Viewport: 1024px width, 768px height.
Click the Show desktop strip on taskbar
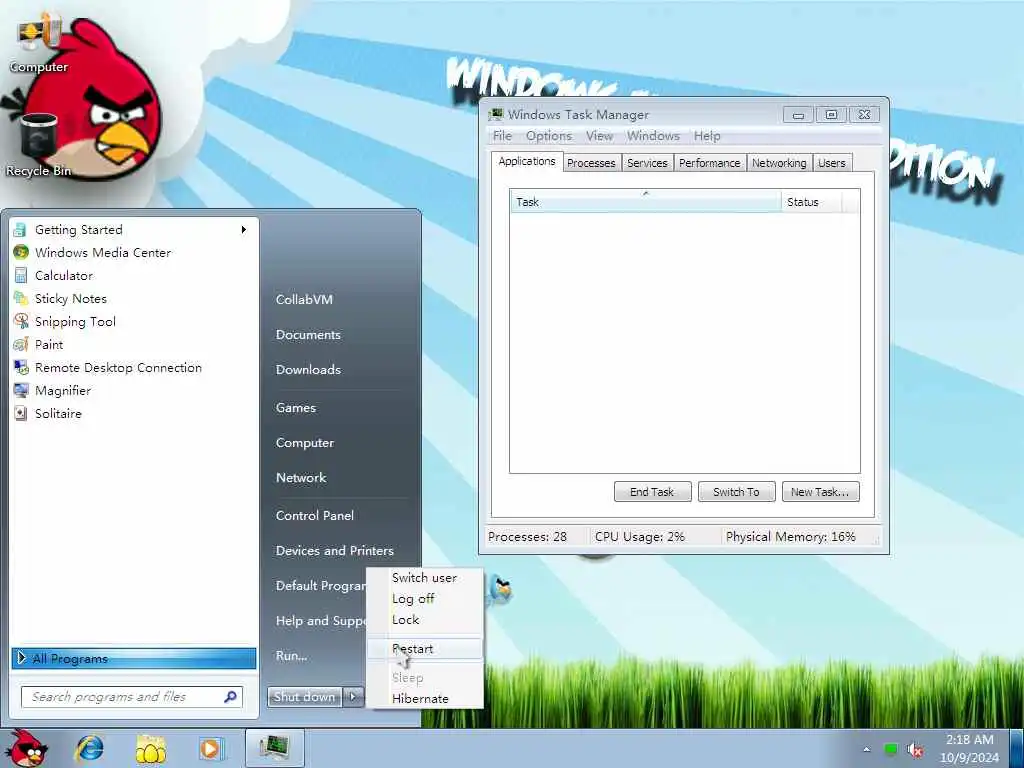click(1017, 748)
